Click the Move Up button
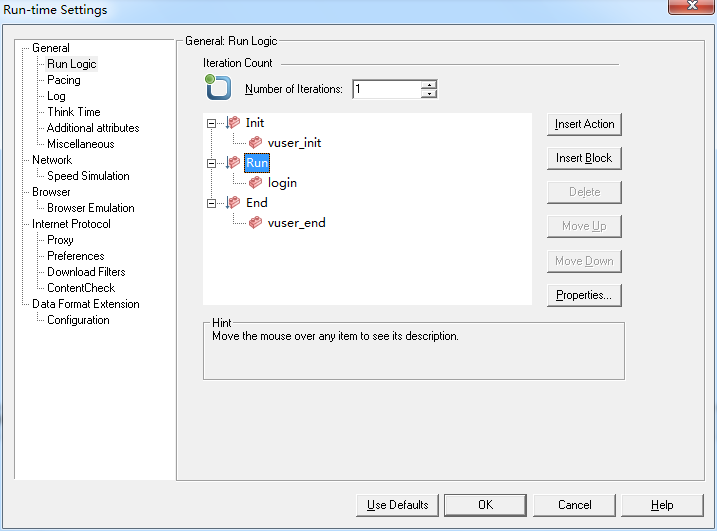This screenshot has width=717, height=531. click(584, 226)
